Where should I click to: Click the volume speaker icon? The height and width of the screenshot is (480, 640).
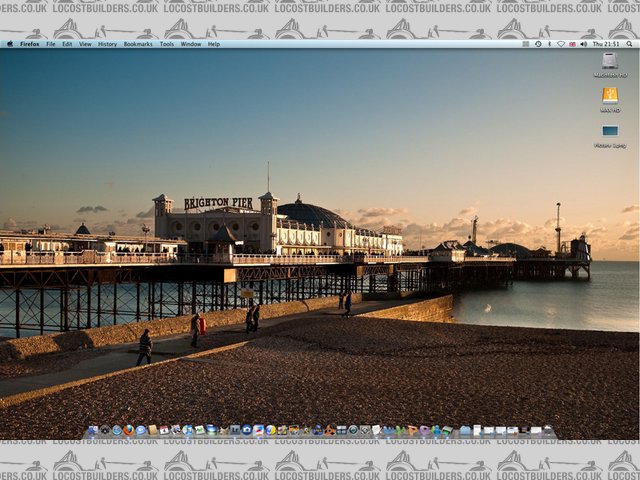584,44
